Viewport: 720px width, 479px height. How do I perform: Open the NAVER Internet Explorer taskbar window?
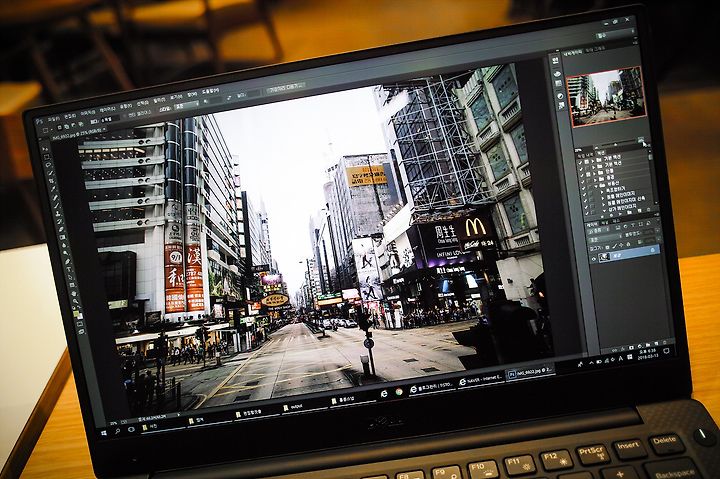click(x=481, y=381)
